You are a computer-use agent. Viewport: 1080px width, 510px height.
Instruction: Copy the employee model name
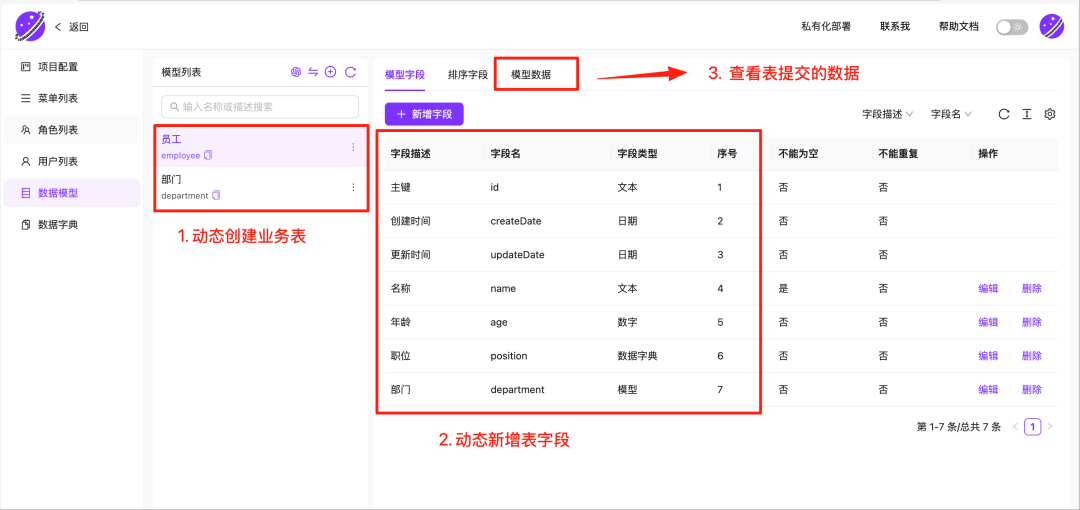coord(209,155)
